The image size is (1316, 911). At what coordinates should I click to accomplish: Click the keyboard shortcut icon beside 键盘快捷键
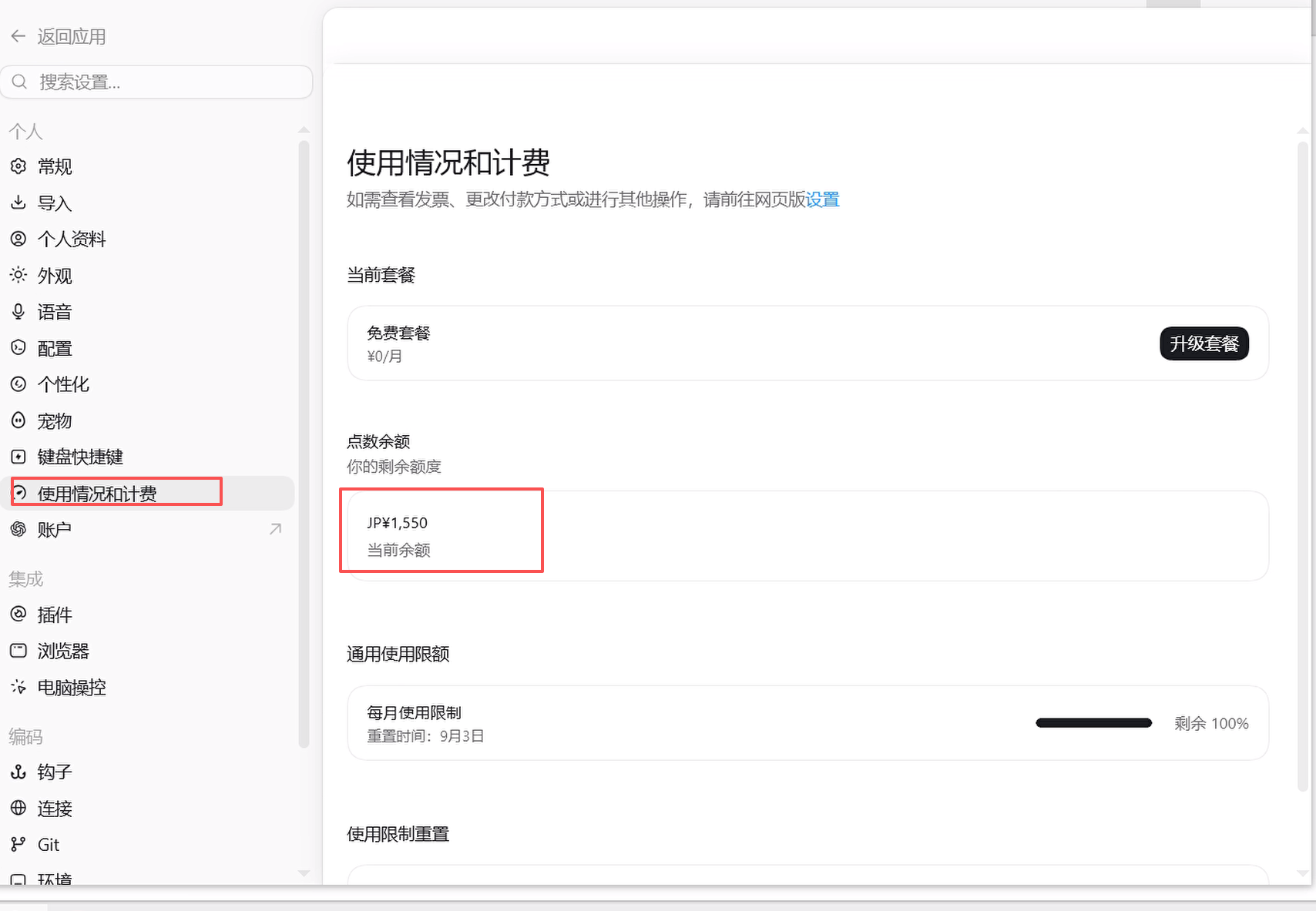18,457
